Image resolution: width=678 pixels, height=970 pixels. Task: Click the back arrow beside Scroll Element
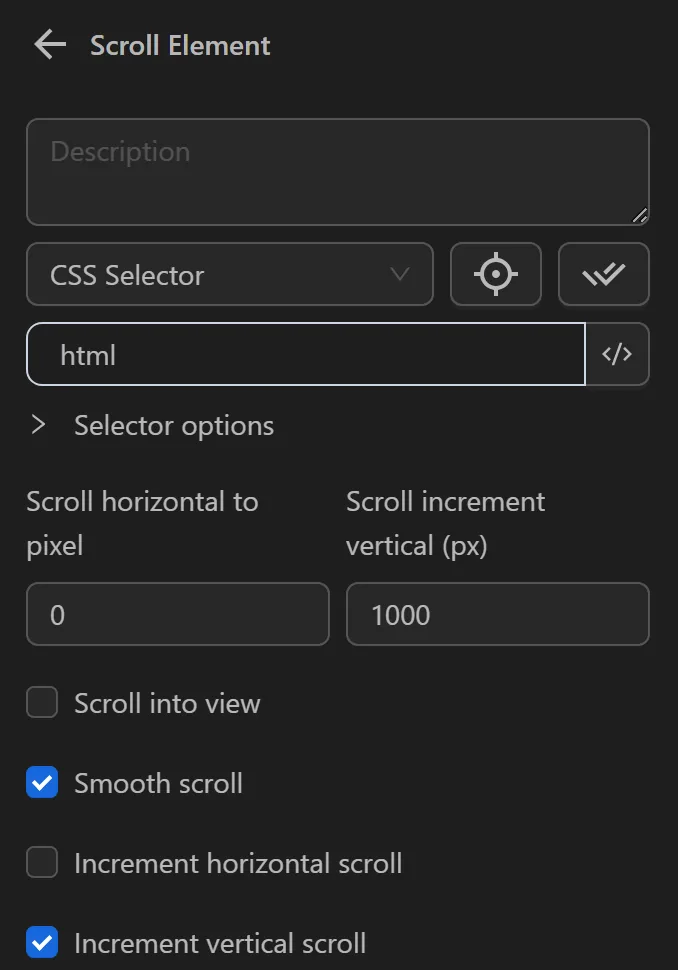pos(48,44)
